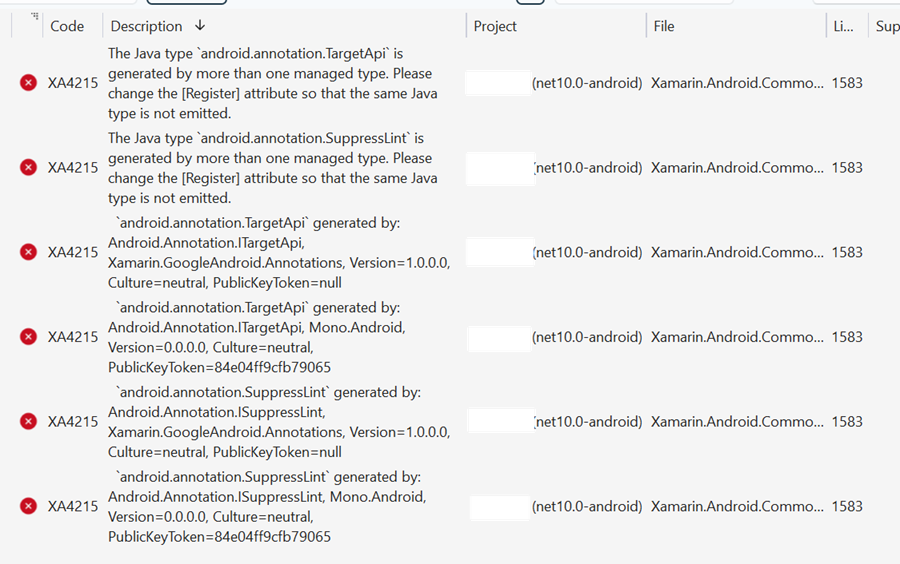
Task: Click error icon of ITargetApi Xamarin.GoogleAndroid.Annotations row
Action: tap(28, 252)
